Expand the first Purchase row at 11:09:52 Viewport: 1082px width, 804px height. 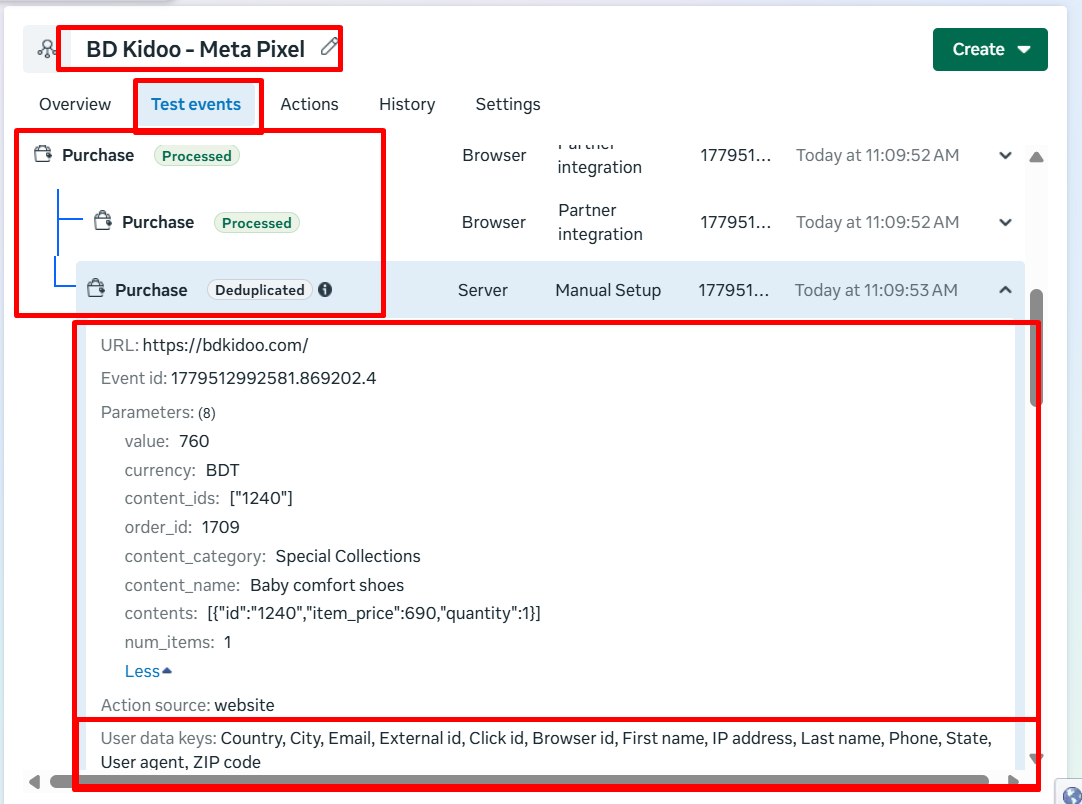click(1005, 155)
